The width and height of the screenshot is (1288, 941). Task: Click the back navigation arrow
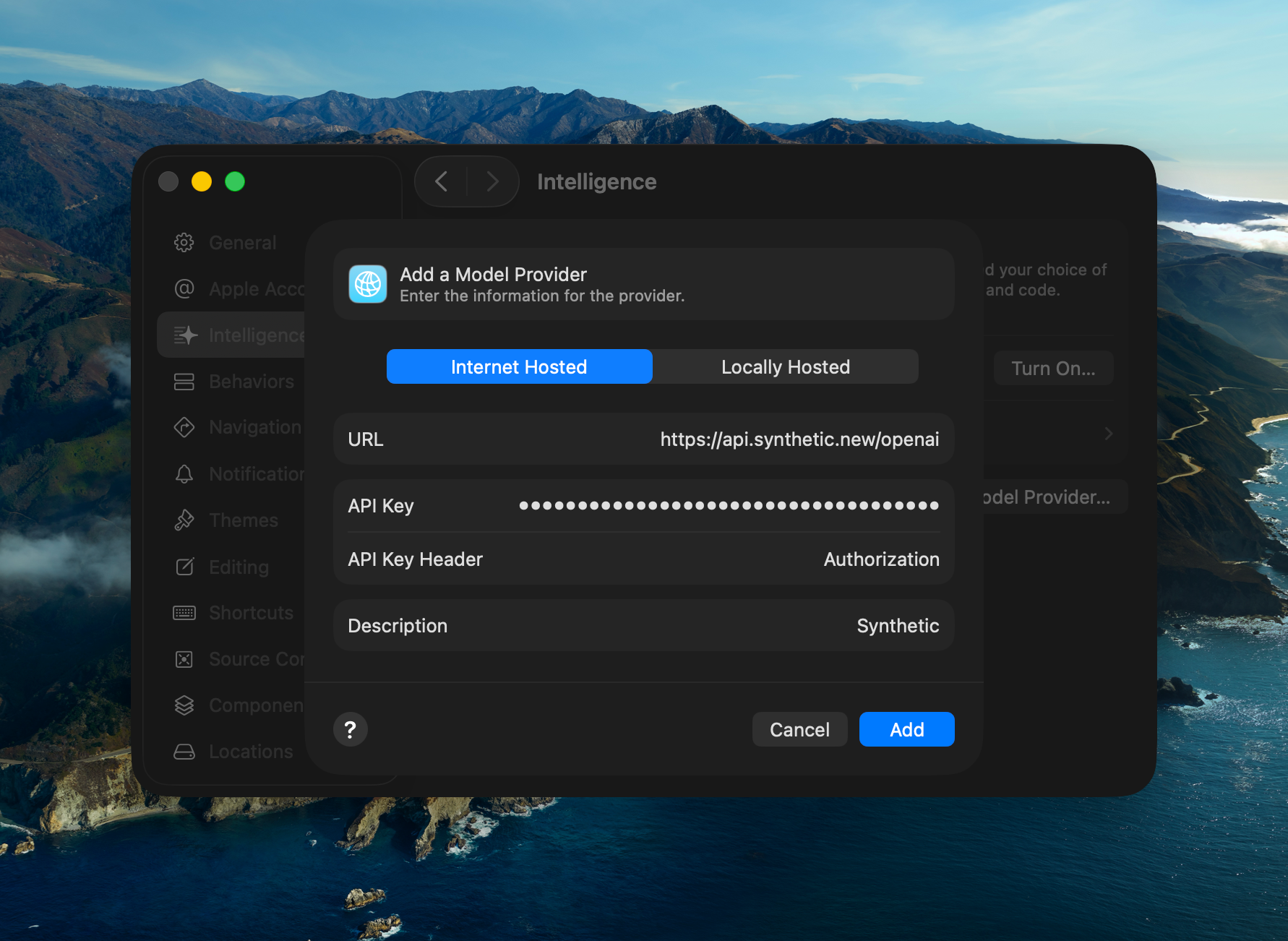click(441, 181)
